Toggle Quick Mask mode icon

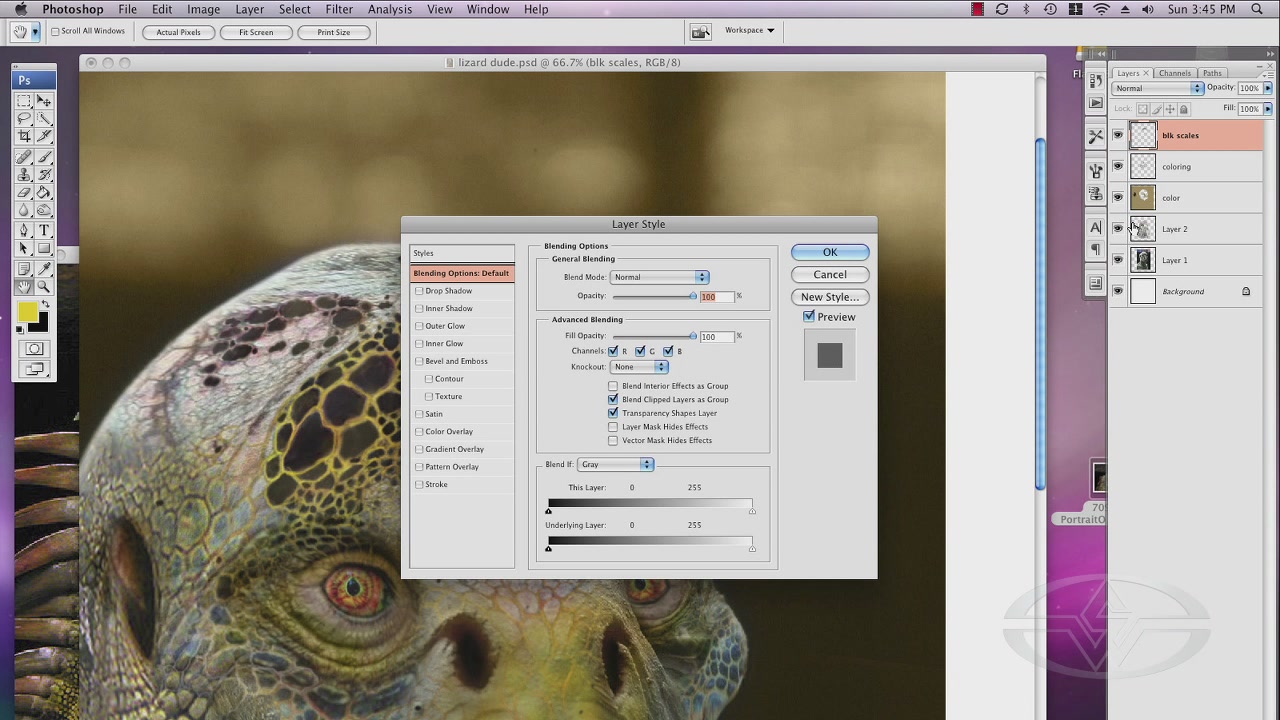coord(34,349)
